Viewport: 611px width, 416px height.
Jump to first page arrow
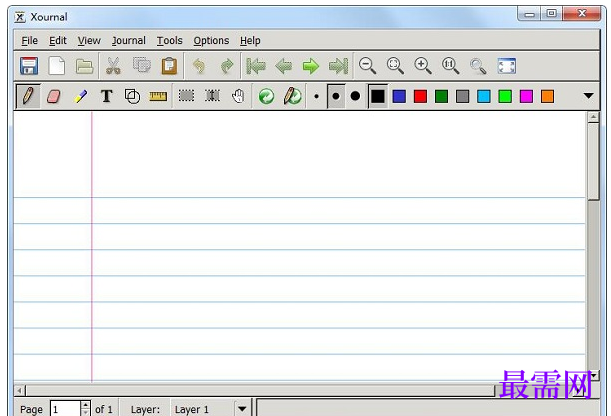tap(256, 66)
